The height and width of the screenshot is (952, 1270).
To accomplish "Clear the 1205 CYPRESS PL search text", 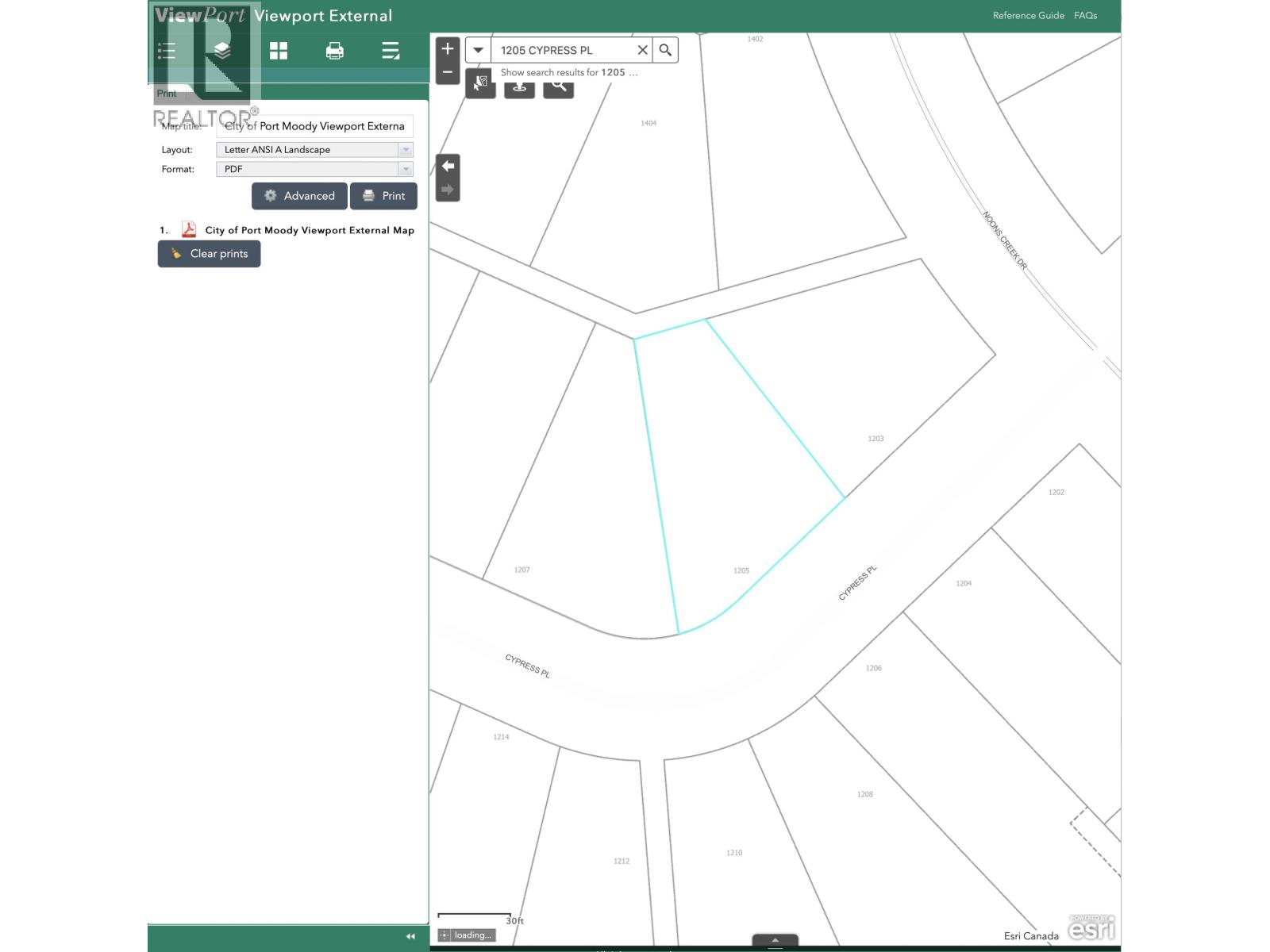I will click(x=642, y=50).
